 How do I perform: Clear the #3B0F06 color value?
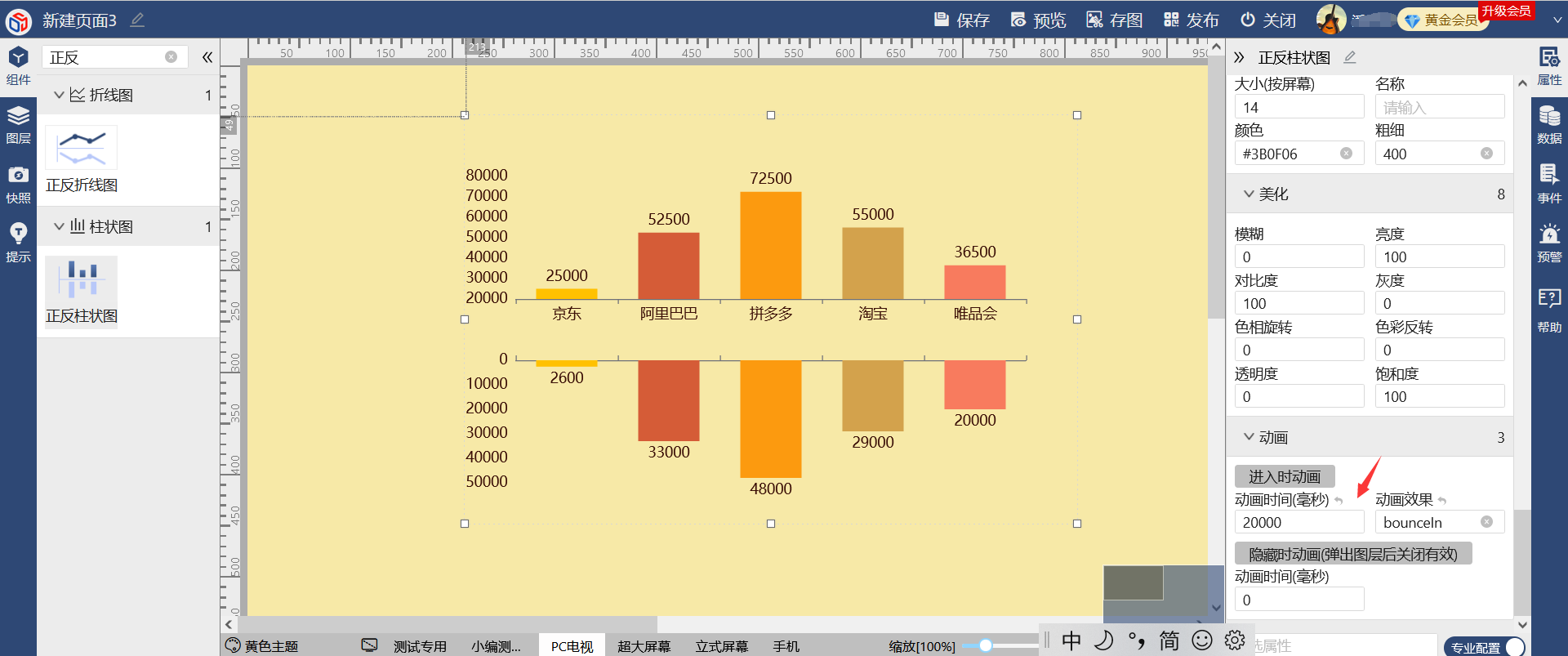pyautogui.click(x=1346, y=154)
